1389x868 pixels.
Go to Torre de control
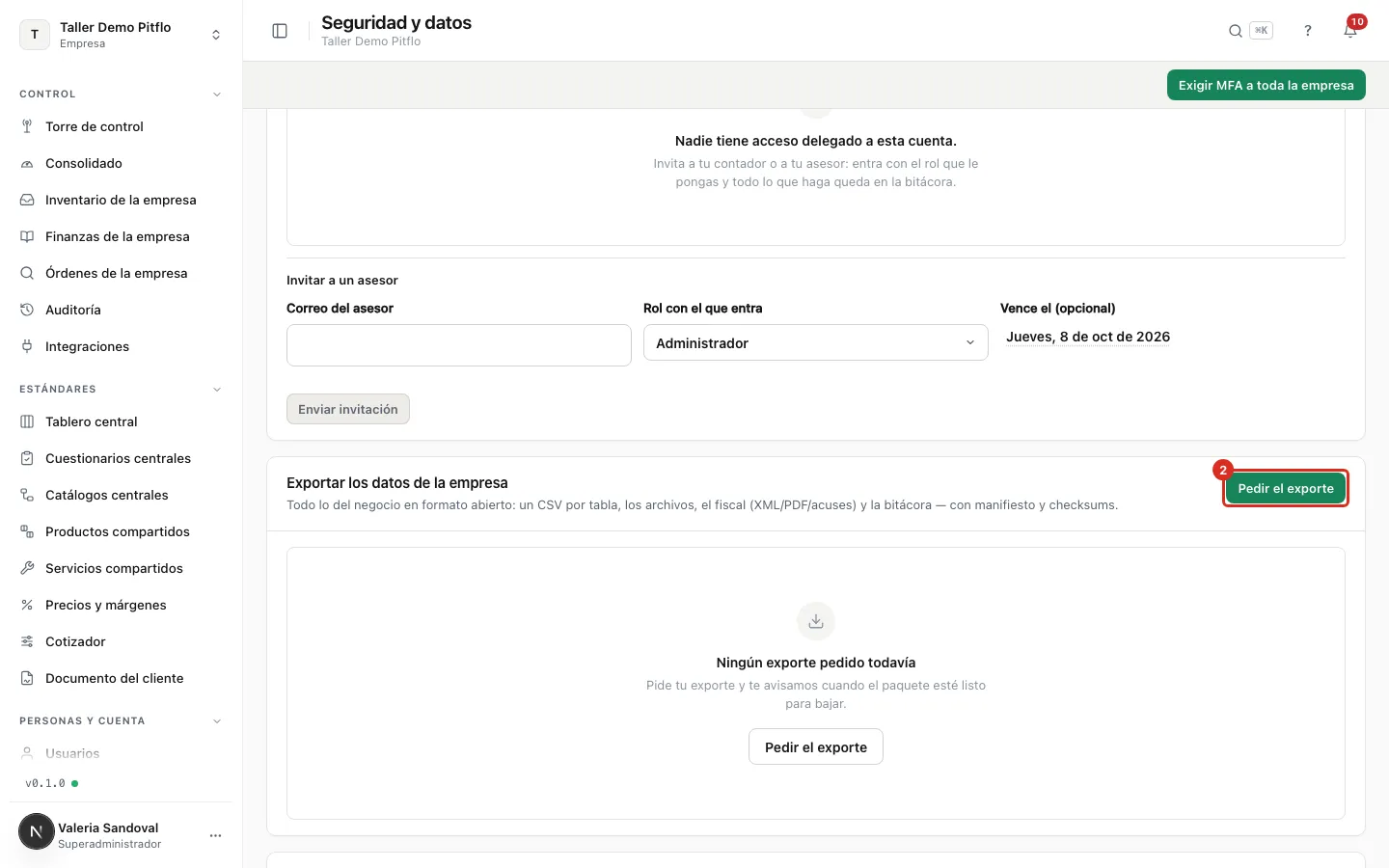click(x=95, y=126)
